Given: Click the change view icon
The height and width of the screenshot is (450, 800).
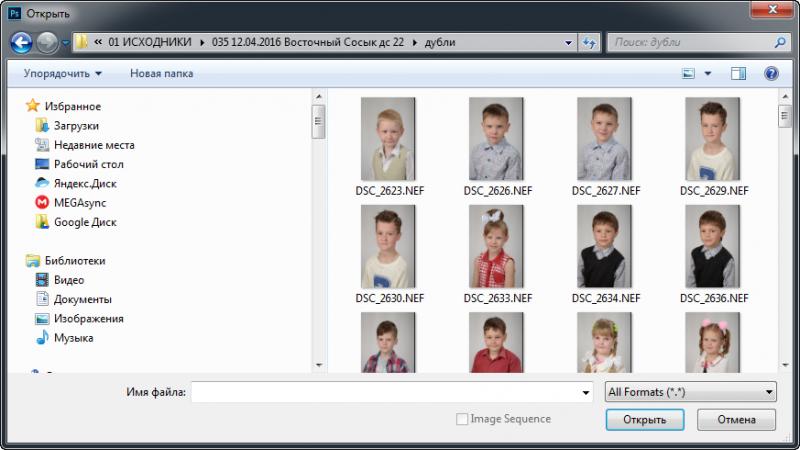Looking at the screenshot, I should pos(688,73).
